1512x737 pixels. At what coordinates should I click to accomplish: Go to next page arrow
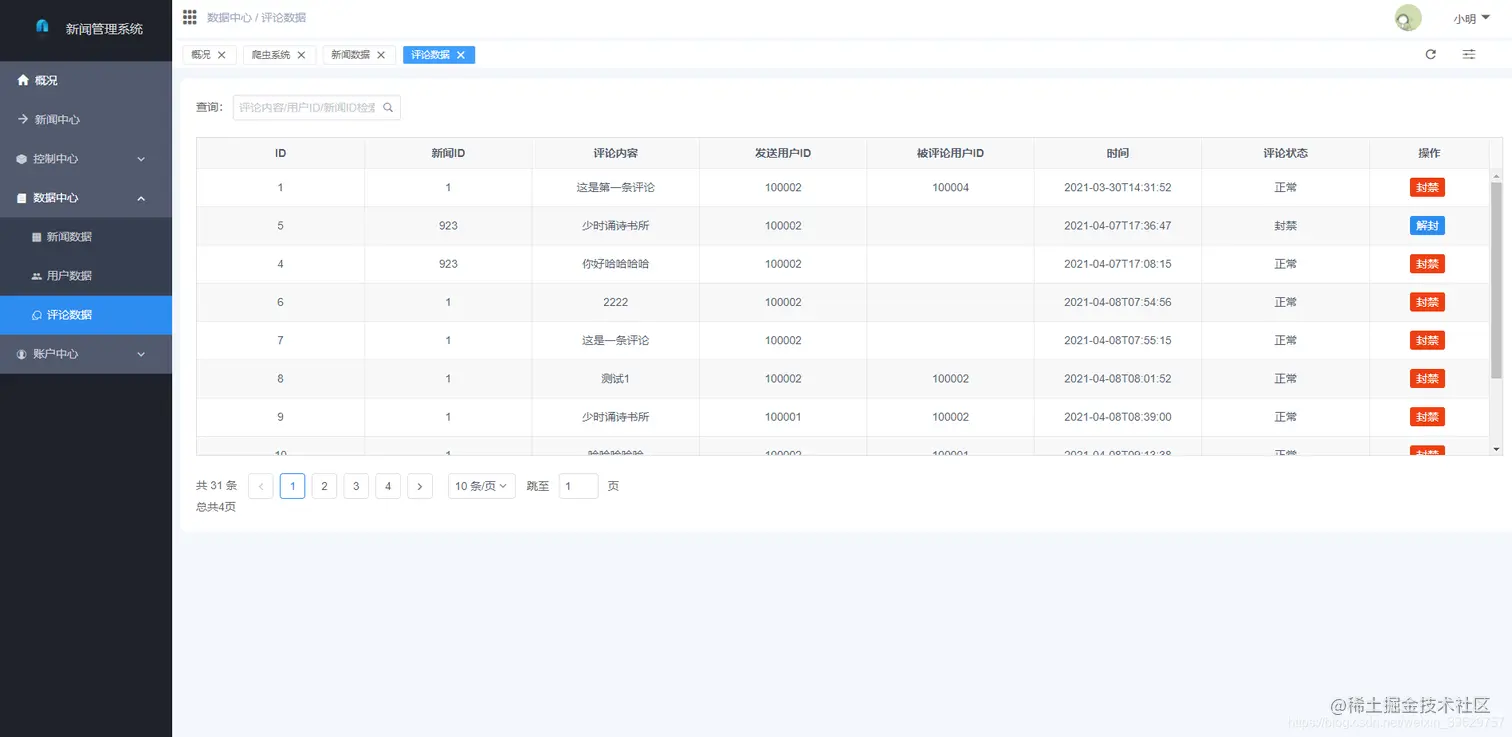click(420, 486)
